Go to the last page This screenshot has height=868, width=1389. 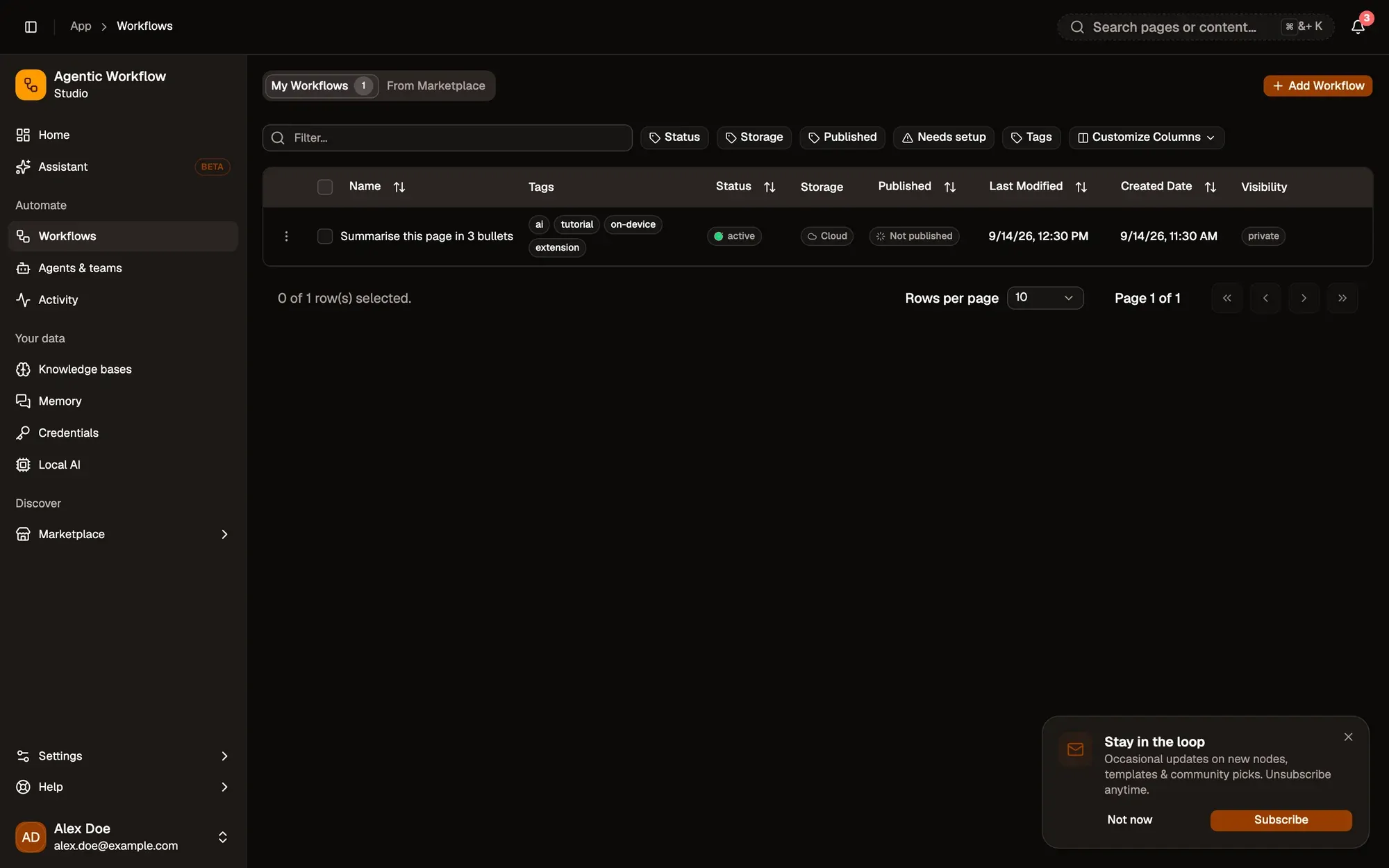coord(1342,298)
